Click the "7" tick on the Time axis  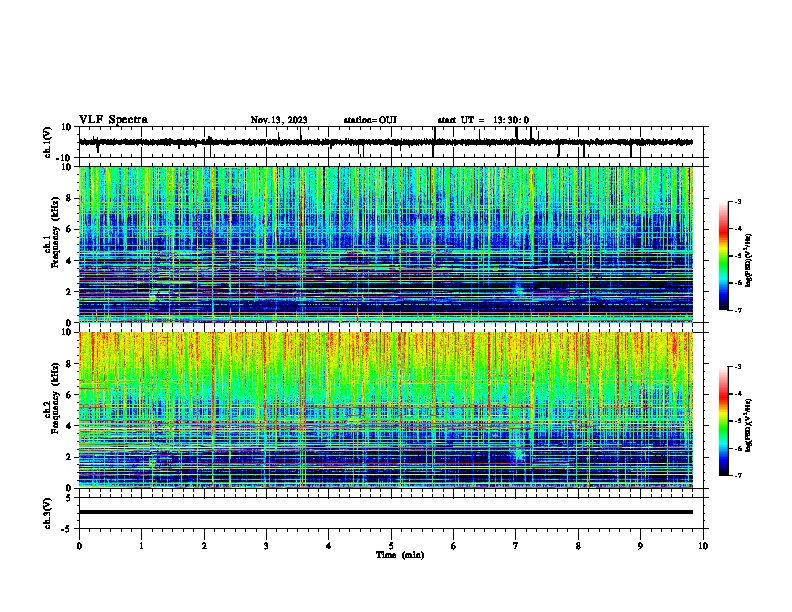point(516,546)
